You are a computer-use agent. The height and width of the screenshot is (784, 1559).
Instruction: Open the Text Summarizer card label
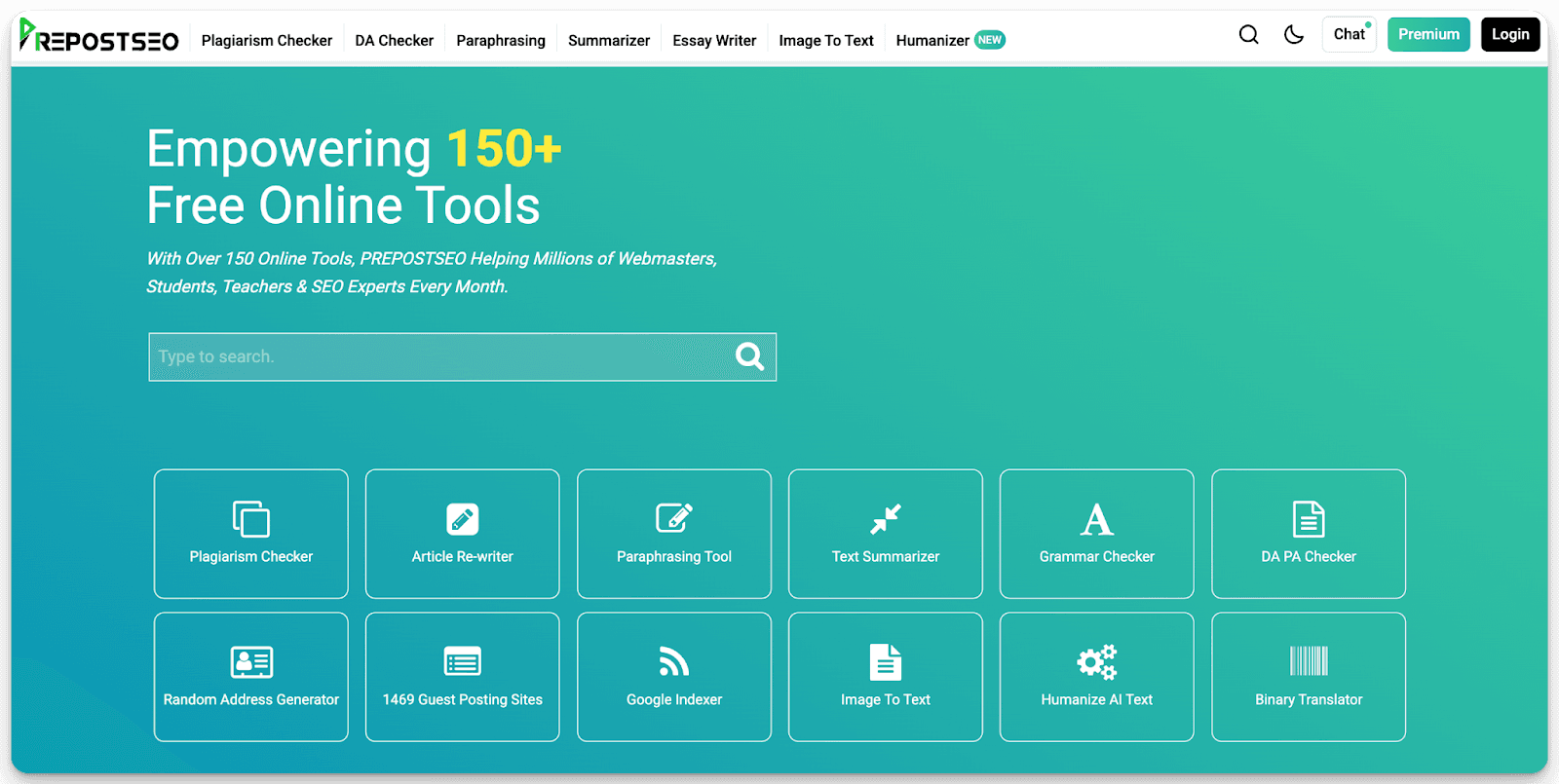click(x=886, y=556)
